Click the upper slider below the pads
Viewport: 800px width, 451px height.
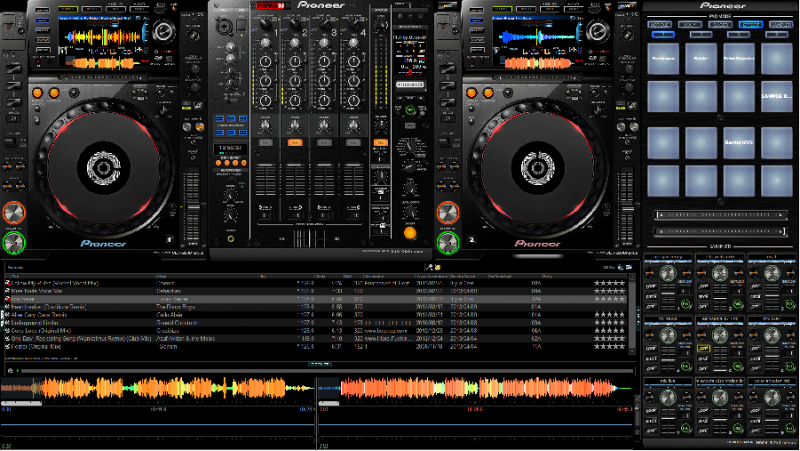[x=720, y=215]
